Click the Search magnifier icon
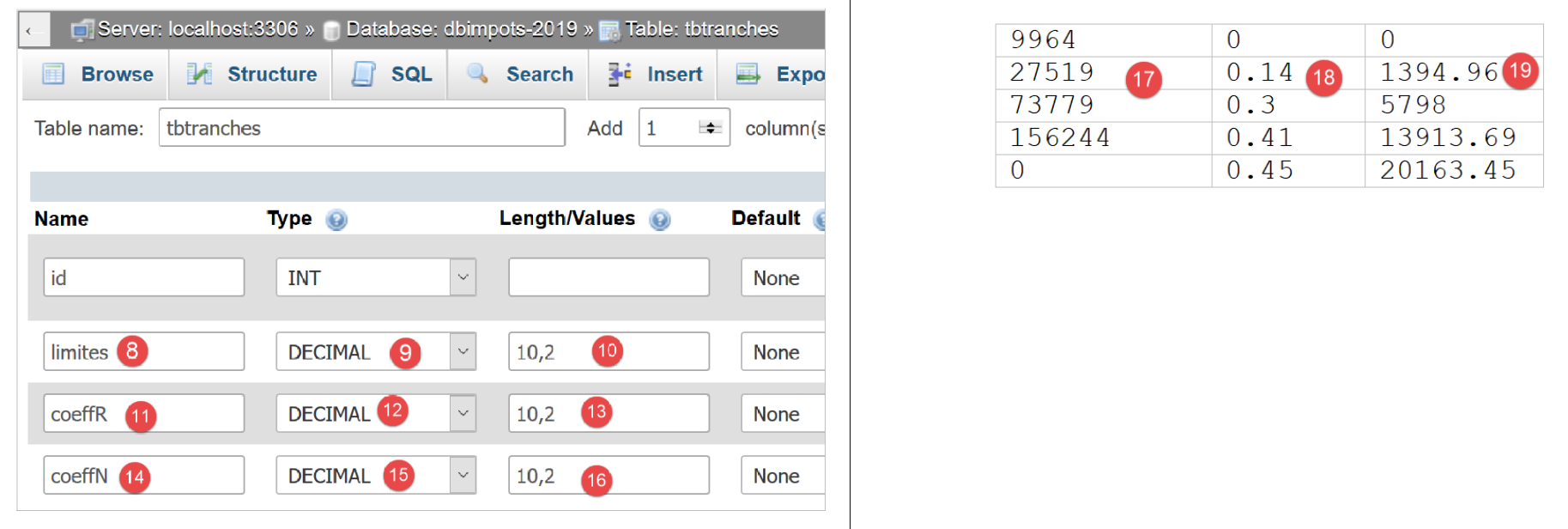Image resolution: width=1568 pixels, height=529 pixels. pyautogui.click(x=477, y=74)
